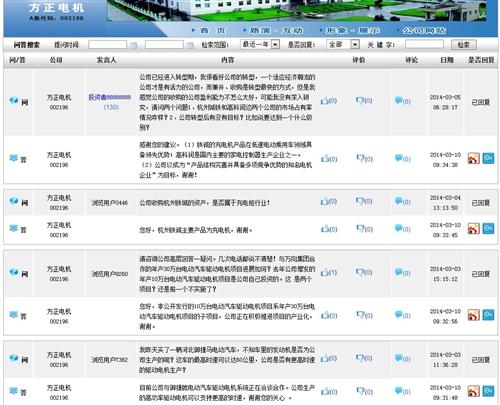Open comments on the 09:31:48 answer
Screen dimensions: 500x405
coord(402,391)
